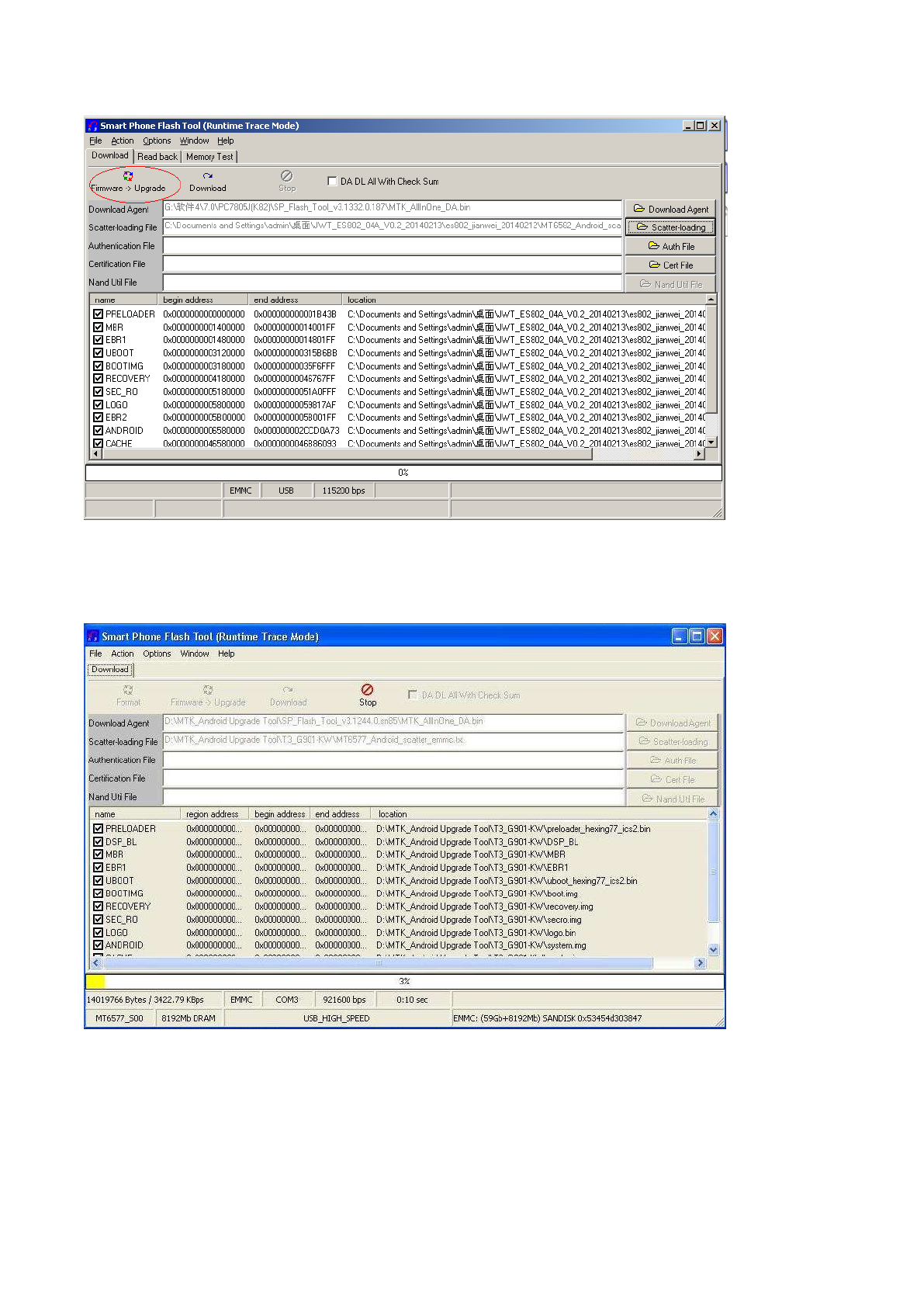924x1307 pixels.
Task: Click scroll-up arrow of lower window list
Action: [713, 814]
